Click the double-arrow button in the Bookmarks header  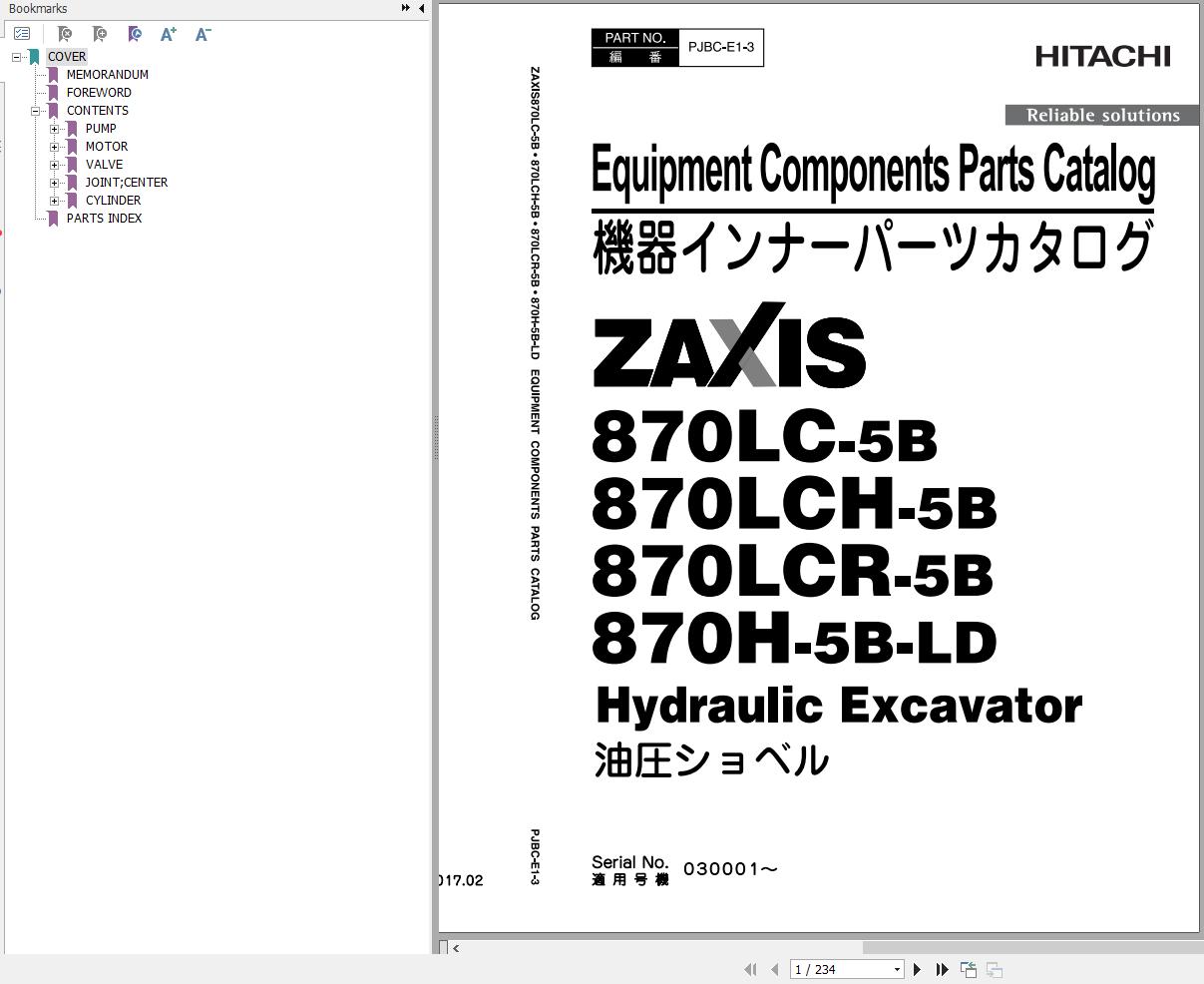point(406,8)
